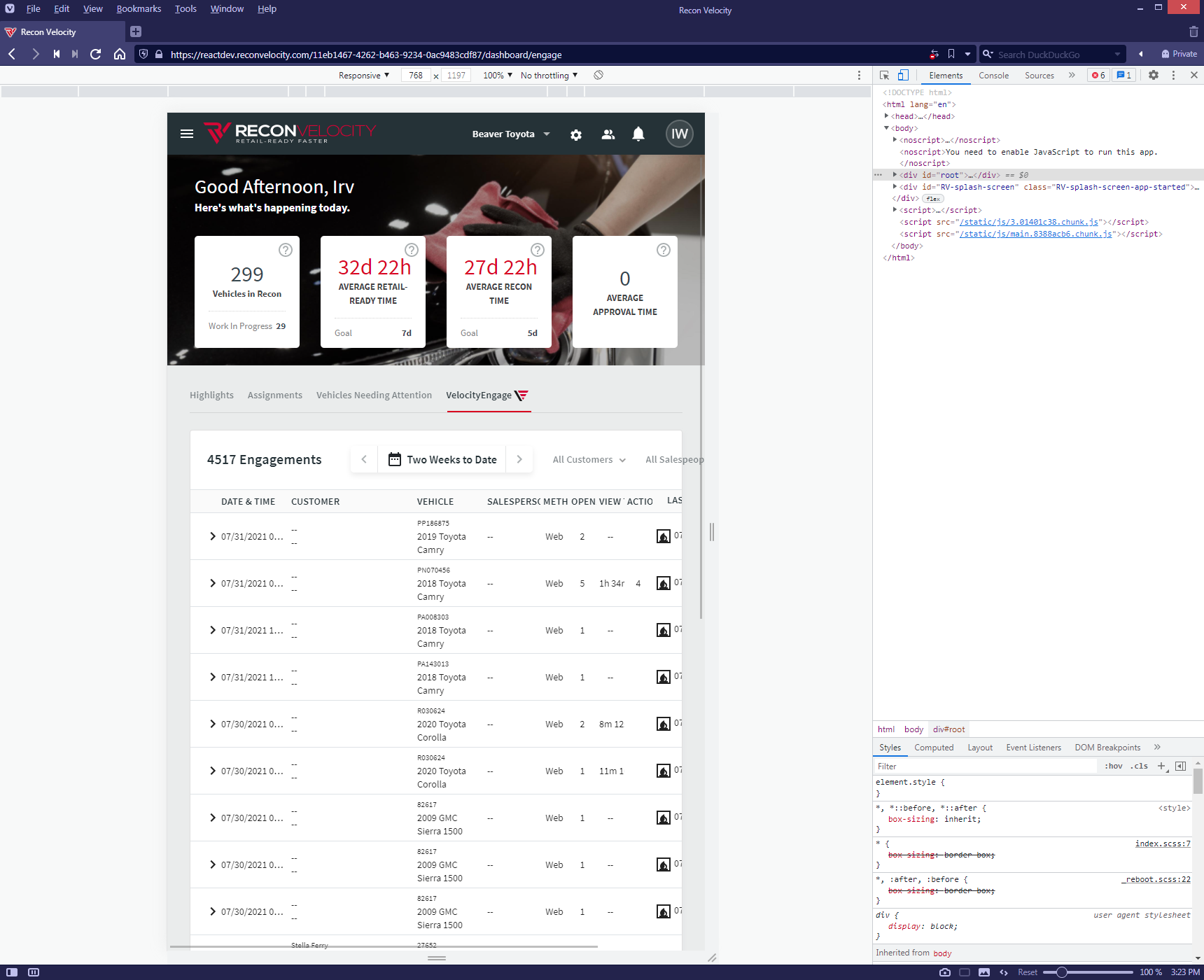The image size is (1204, 980).
Task: Expand the first 2019 Toyota Camry row
Action: pos(212,536)
